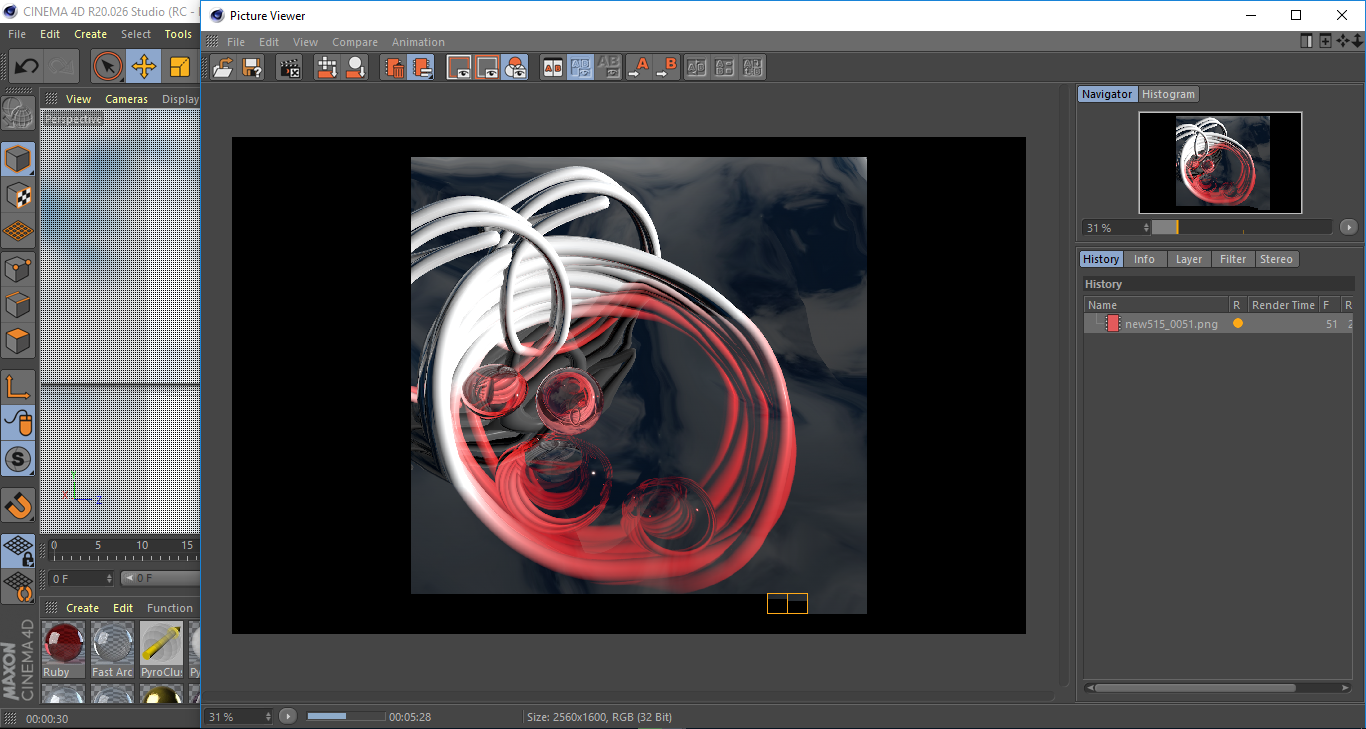This screenshot has width=1366, height=729.
Task: Enable Model mode cube icon
Action: pyautogui.click(x=17, y=159)
